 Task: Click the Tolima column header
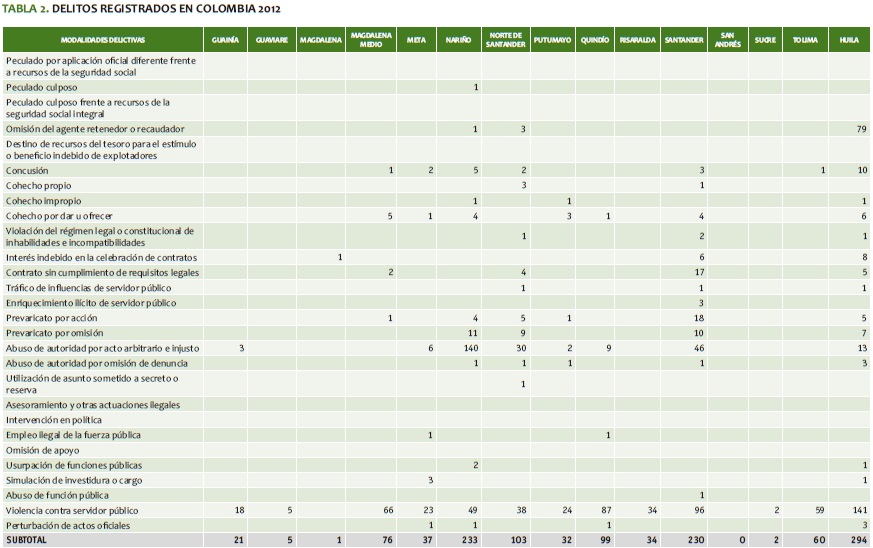coord(804,39)
